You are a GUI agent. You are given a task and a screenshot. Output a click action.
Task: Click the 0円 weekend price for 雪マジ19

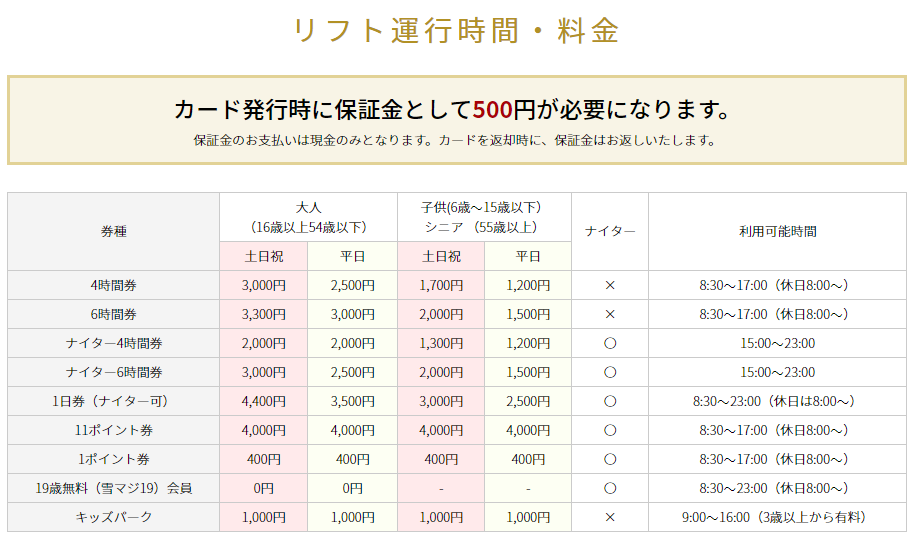[x=264, y=489]
